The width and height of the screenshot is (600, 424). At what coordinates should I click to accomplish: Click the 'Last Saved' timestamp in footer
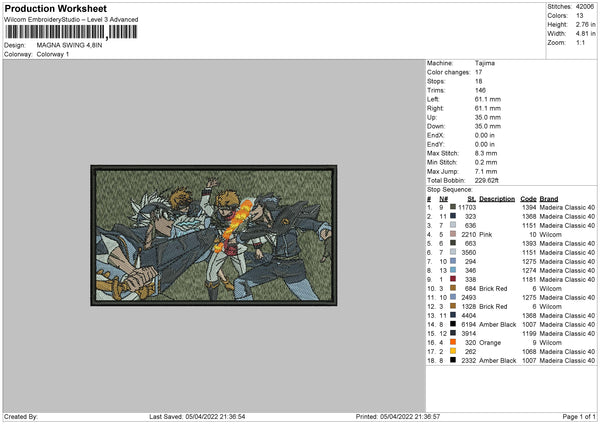[197, 417]
